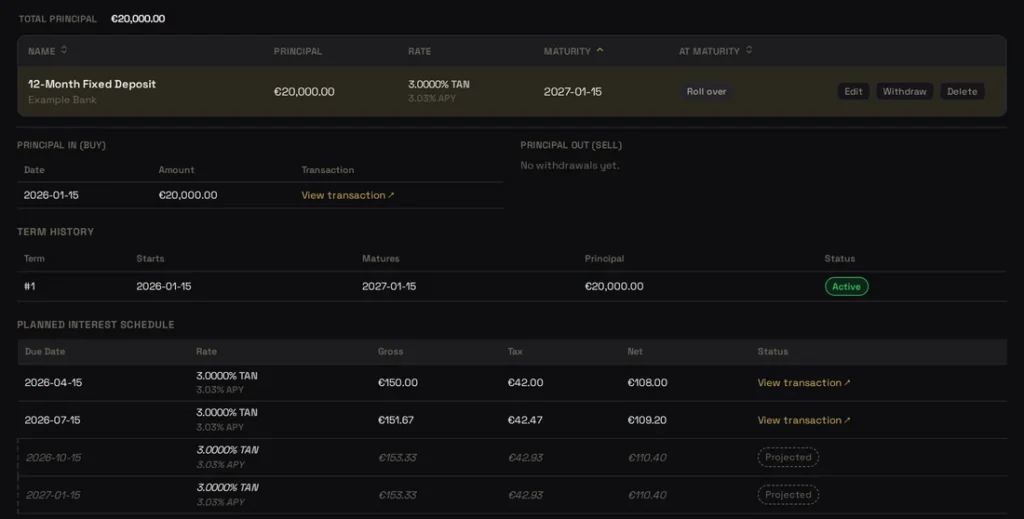Click the term Matures date 2027-01-15
This screenshot has height=519, width=1024.
click(x=389, y=287)
